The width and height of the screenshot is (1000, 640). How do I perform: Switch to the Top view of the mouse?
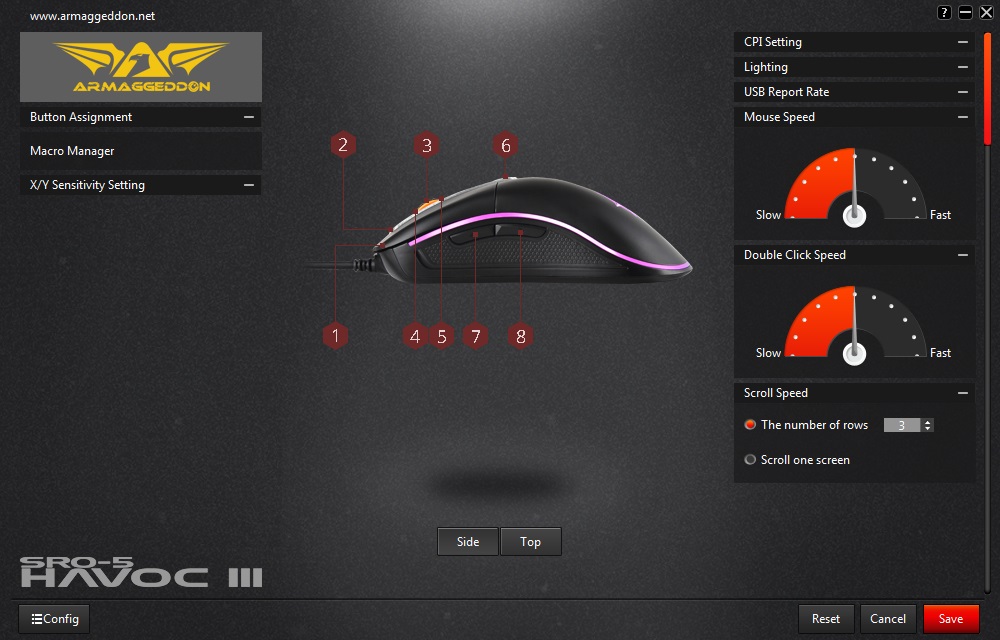pos(531,541)
